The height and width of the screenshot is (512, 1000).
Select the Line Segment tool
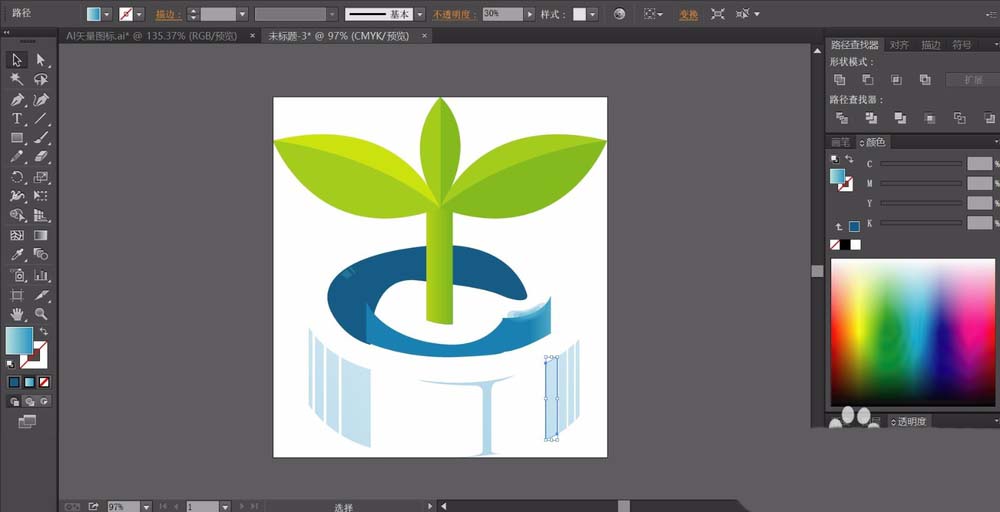click(41, 119)
